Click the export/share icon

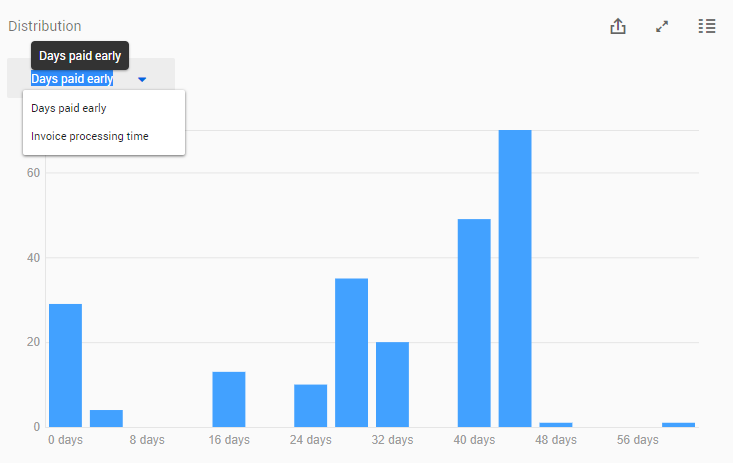pyautogui.click(x=618, y=27)
